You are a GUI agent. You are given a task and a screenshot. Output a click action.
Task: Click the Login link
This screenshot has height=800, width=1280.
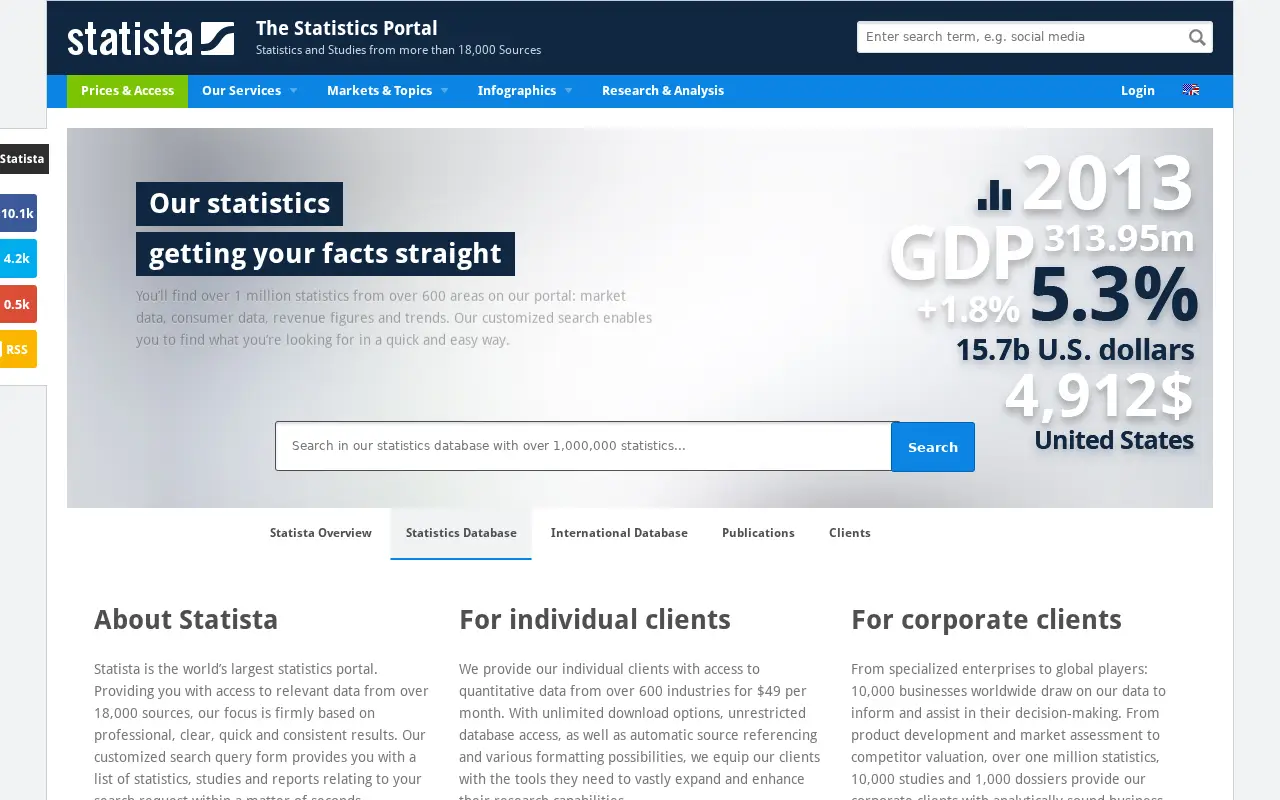click(x=1138, y=91)
